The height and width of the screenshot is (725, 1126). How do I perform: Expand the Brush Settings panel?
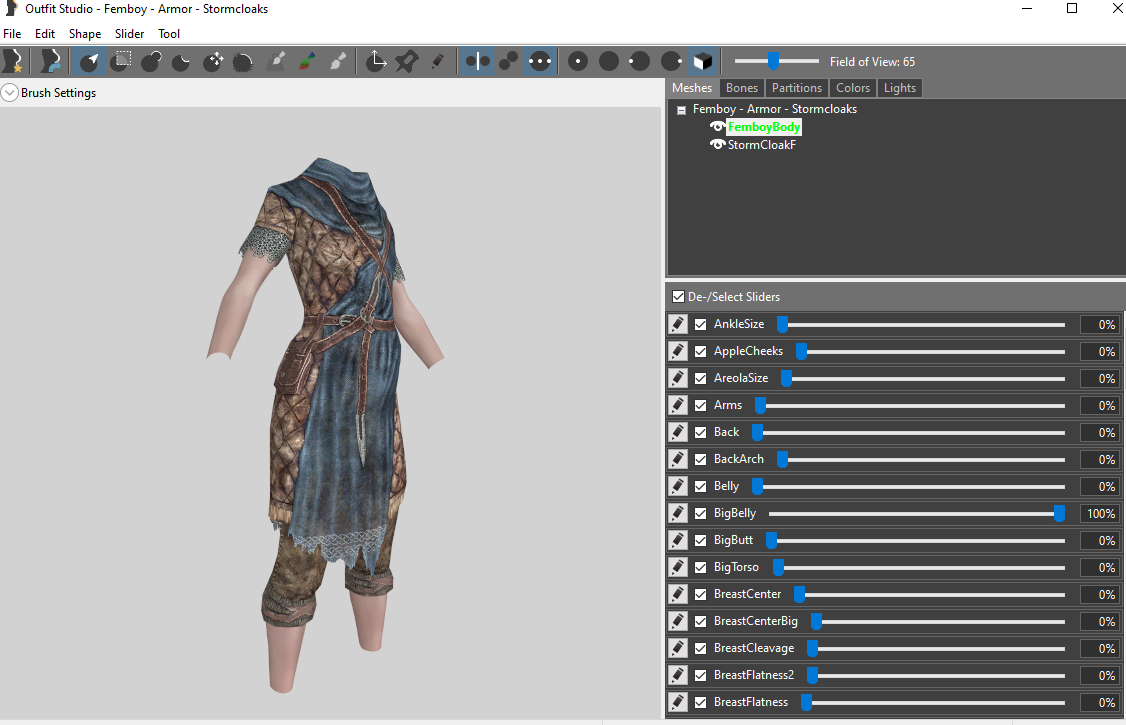(10, 93)
